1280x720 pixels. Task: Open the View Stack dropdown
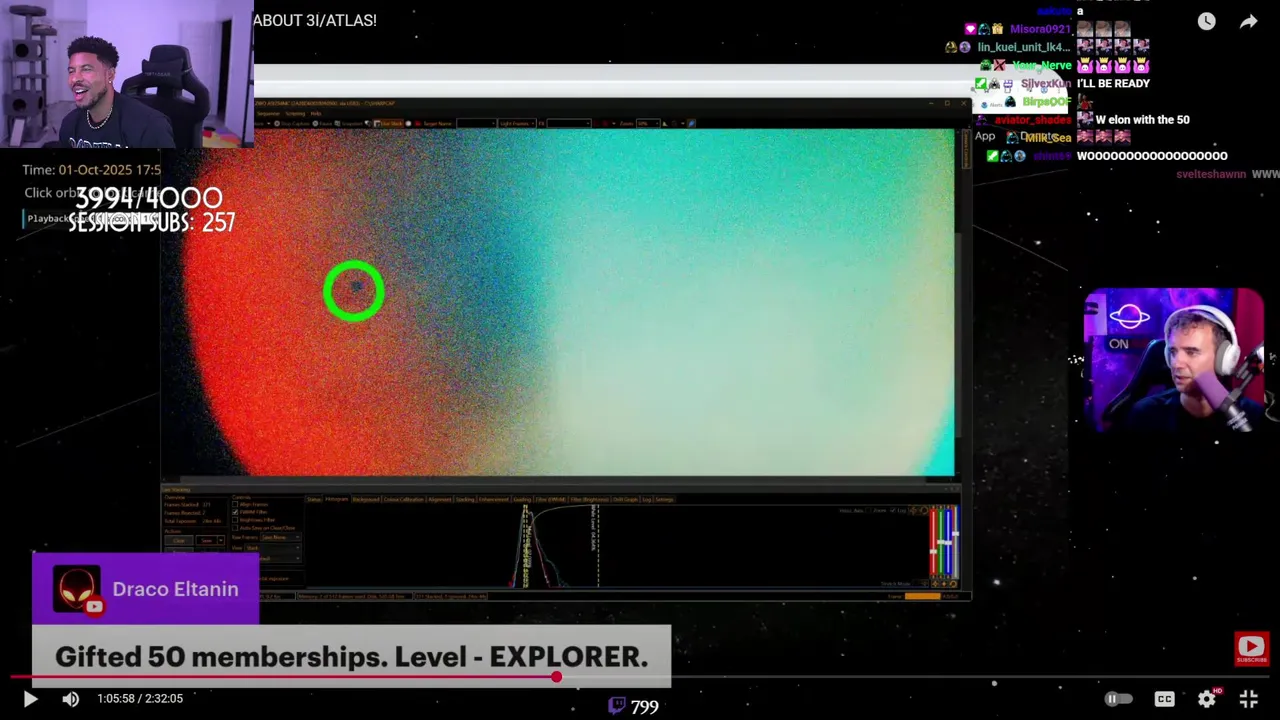coord(272,548)
